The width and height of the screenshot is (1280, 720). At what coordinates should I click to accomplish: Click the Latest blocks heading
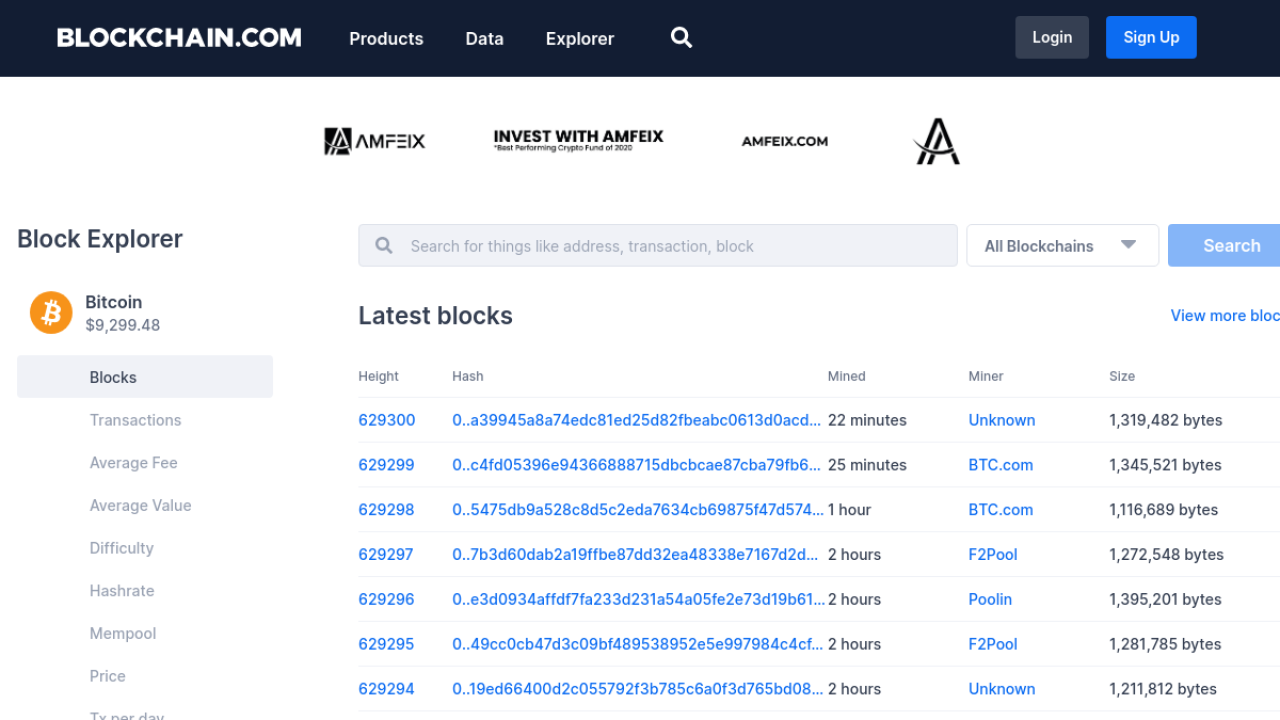tap(436, 316)
